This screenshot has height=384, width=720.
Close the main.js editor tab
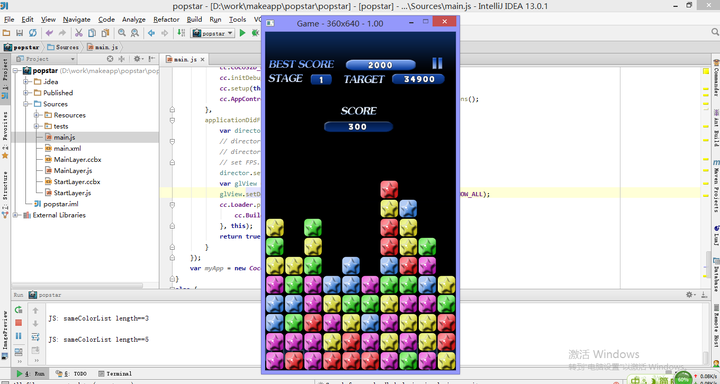pyautogui.click(x=202, y=59)
